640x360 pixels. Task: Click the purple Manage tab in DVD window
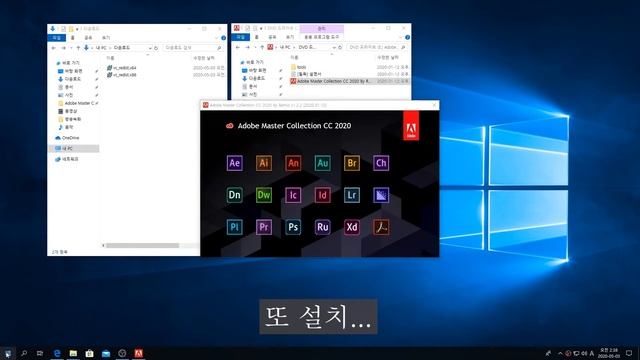322,28
